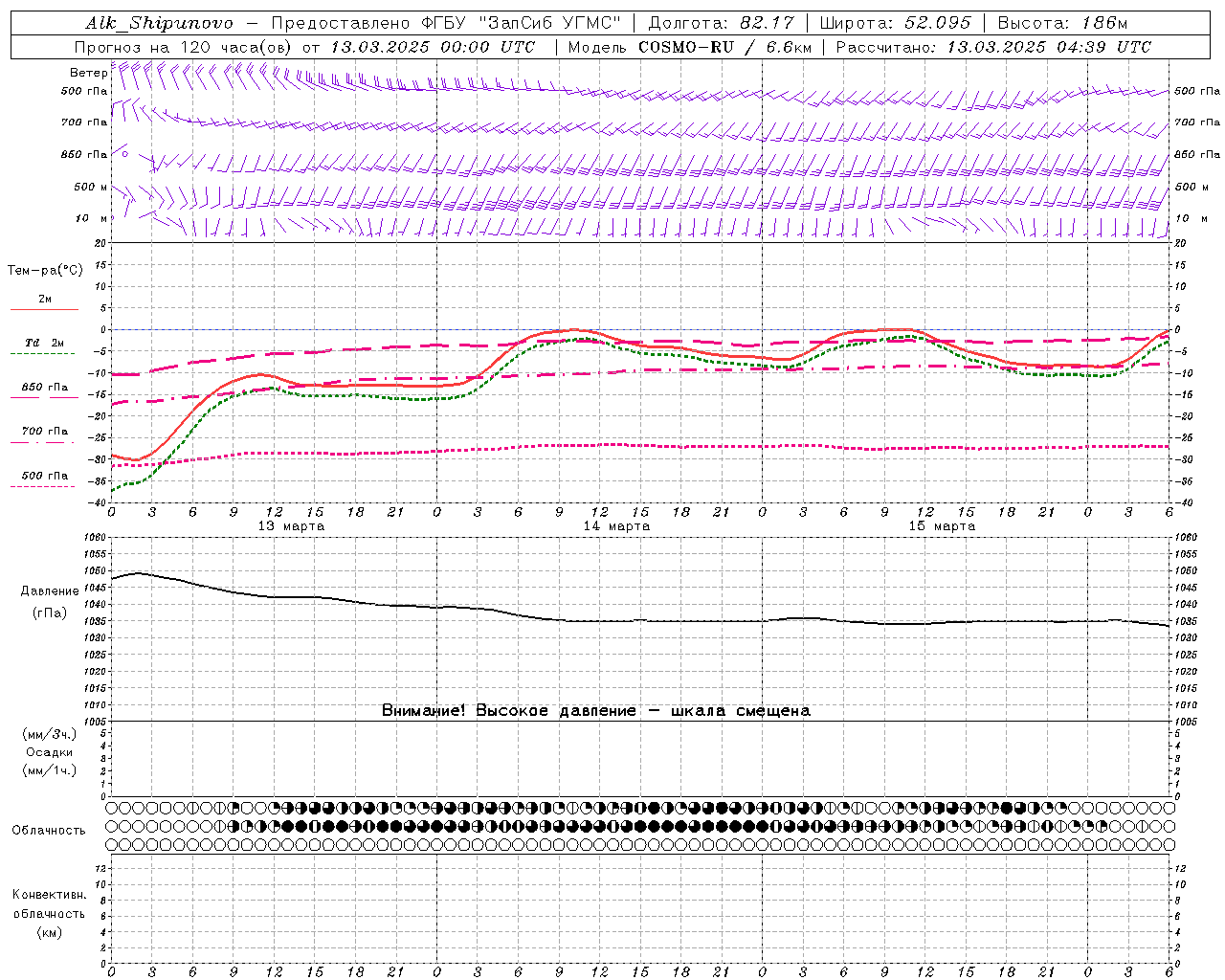Click the station name Alk_Shipunovo
Viewport: 1225px width, 980px height.
tap(159, 23)
